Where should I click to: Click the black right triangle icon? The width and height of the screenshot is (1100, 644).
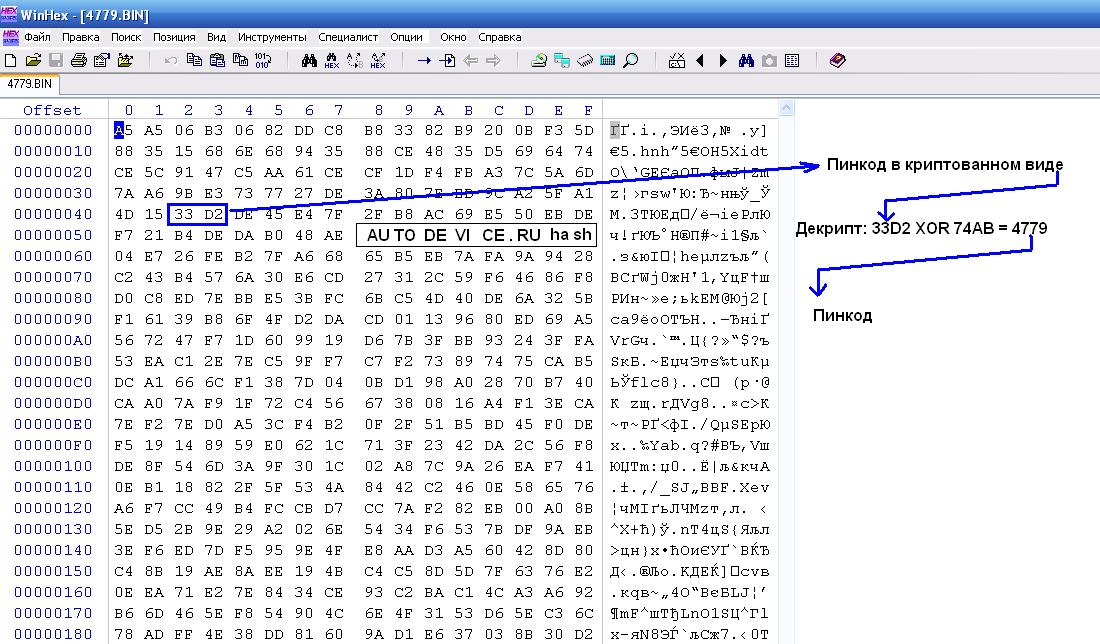723,61
